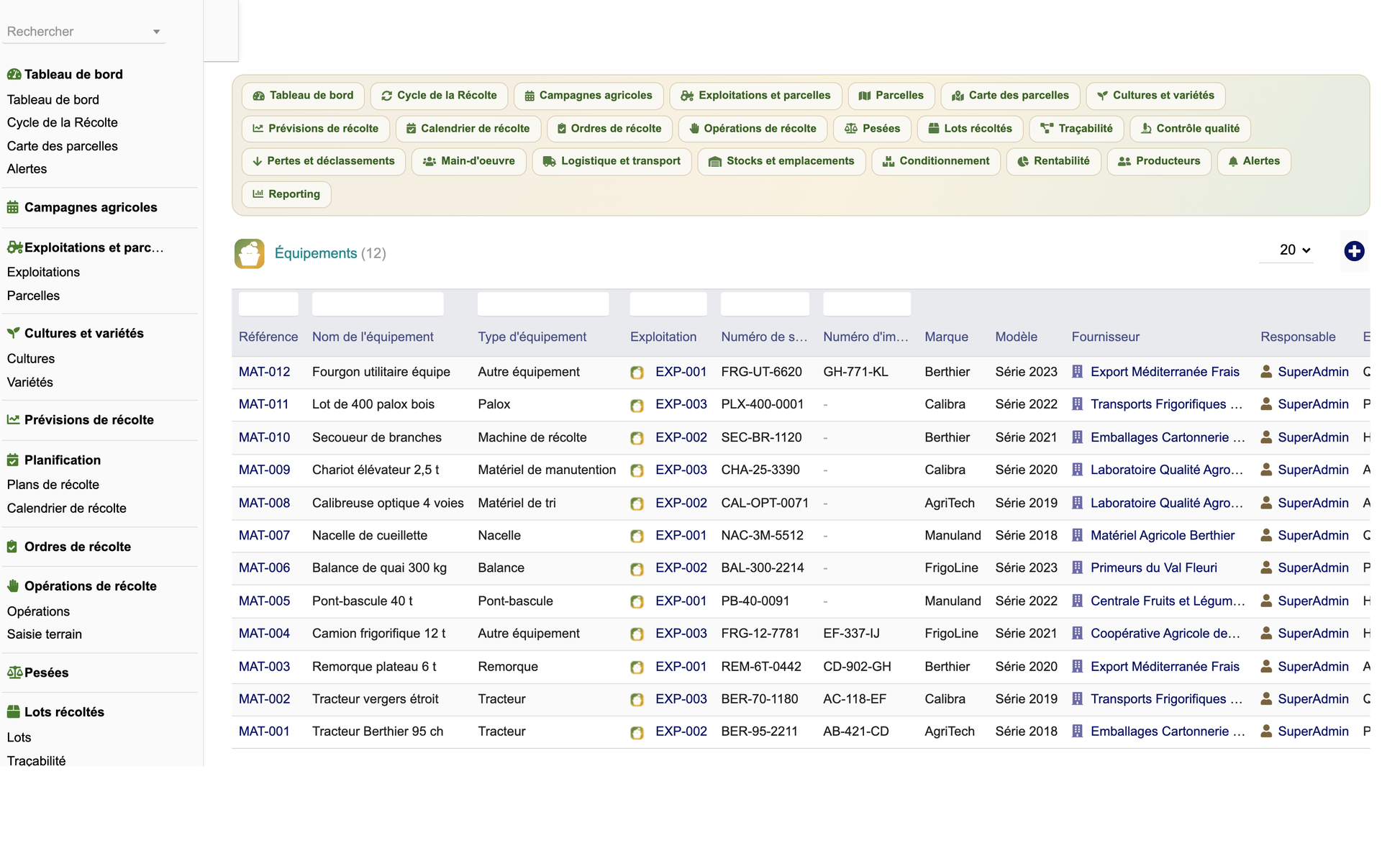
Task: Open the Rentabilité tab
Action: coord(1053,161)
